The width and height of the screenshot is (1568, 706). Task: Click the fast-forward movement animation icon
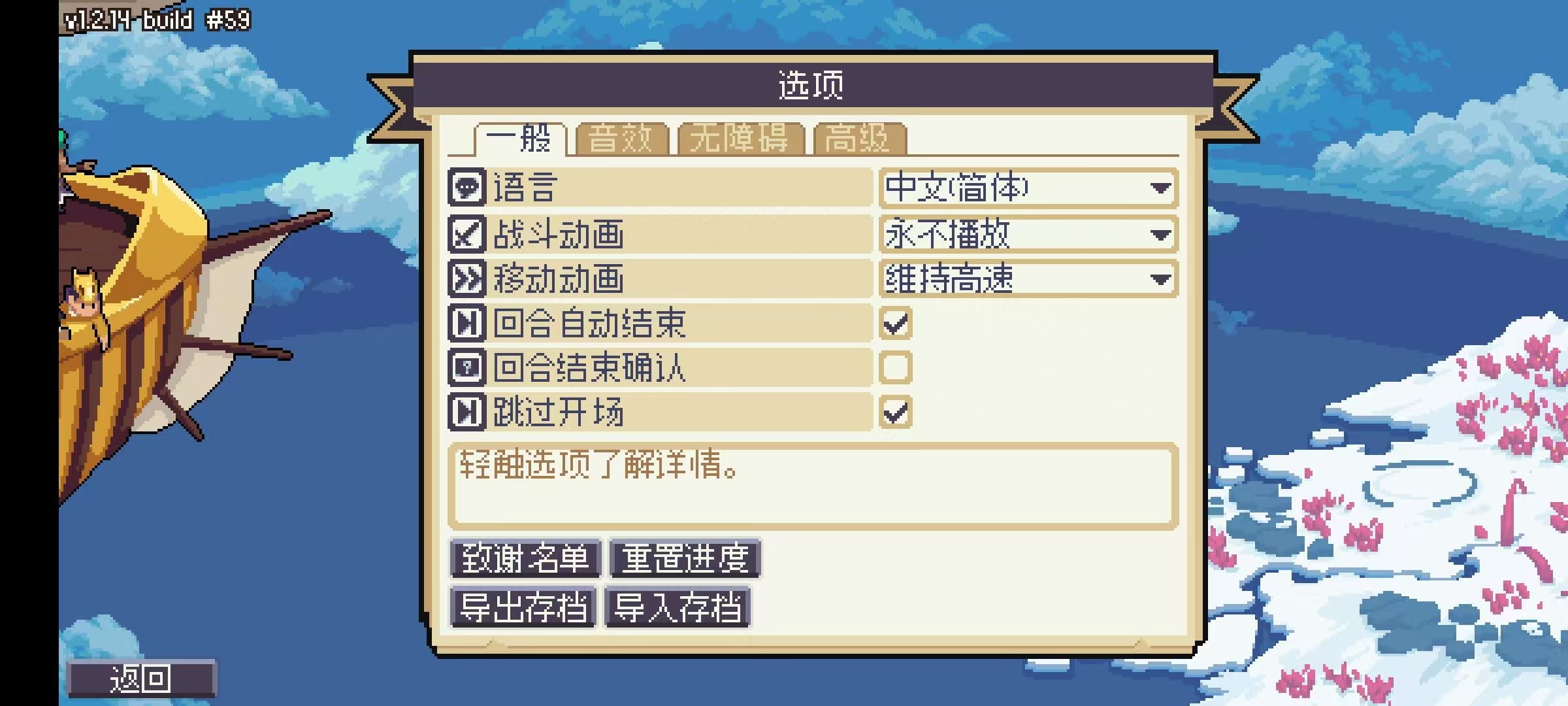tap(466, 279)
